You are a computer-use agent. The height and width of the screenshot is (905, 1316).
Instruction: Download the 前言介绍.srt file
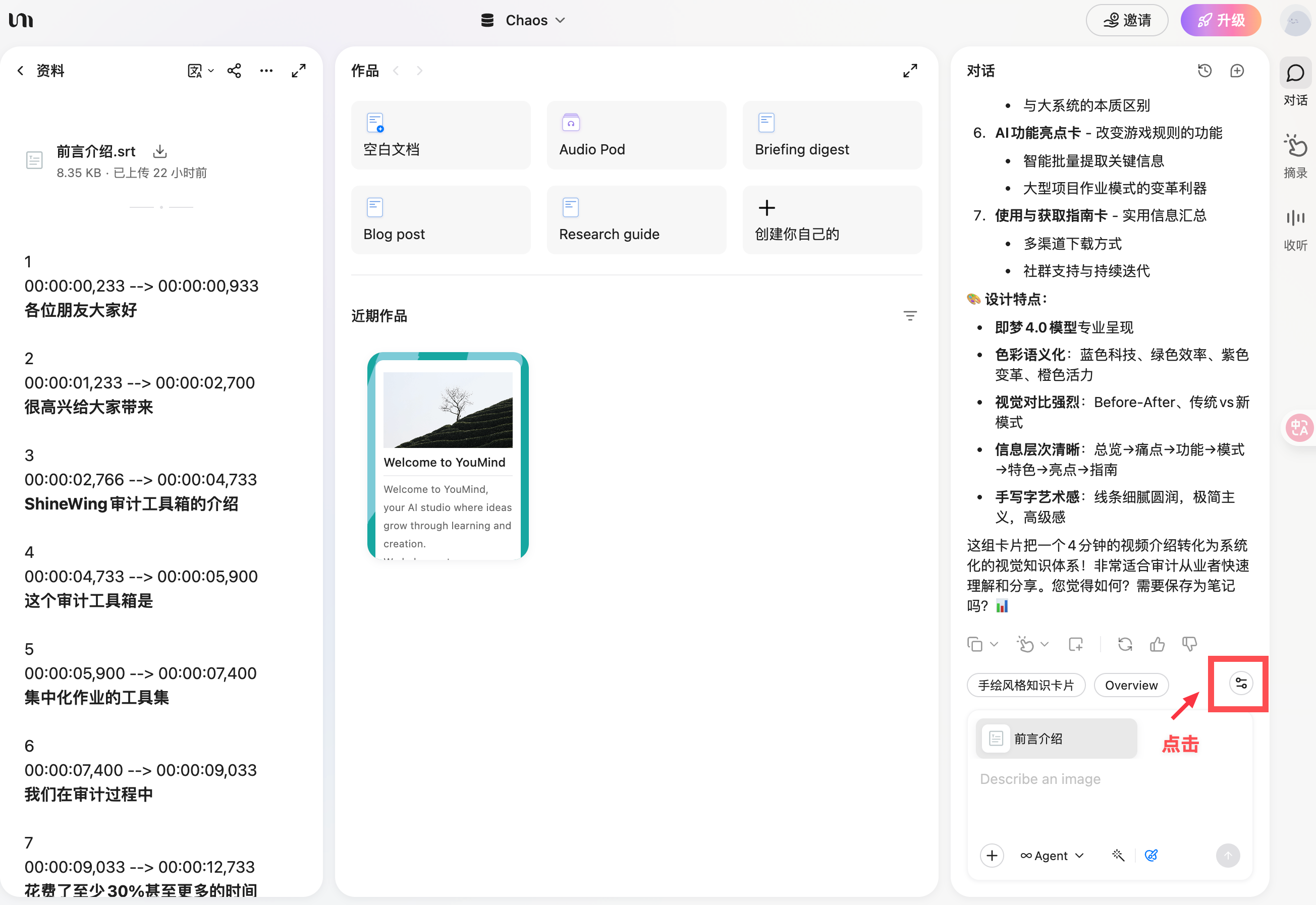160,151
